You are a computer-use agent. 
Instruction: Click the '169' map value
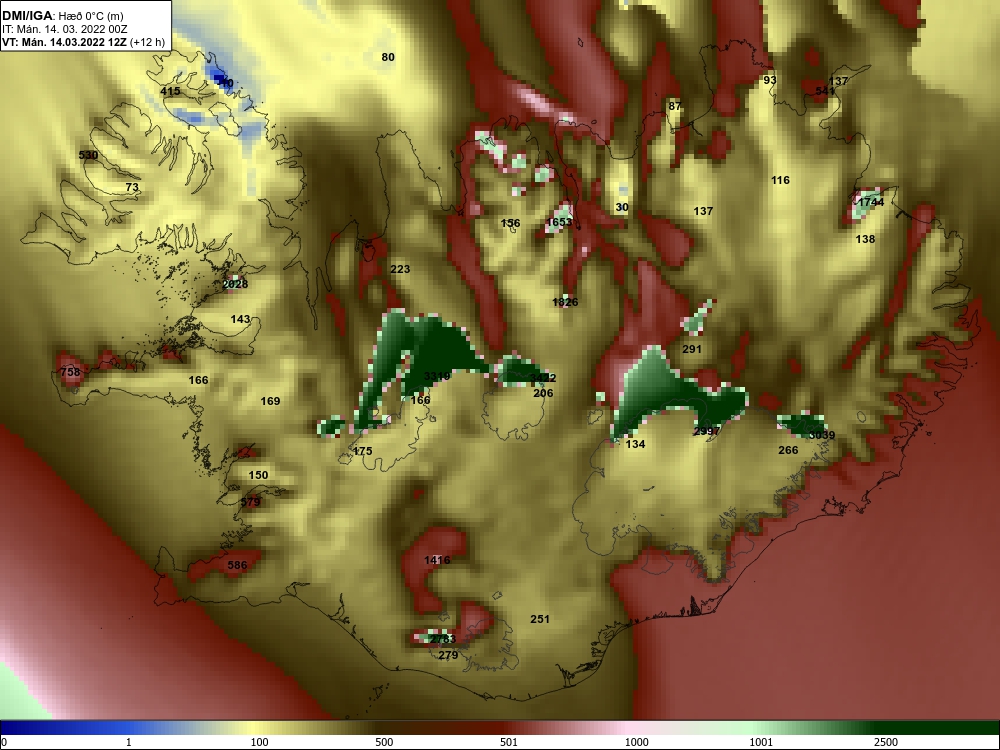coord(270,401)
